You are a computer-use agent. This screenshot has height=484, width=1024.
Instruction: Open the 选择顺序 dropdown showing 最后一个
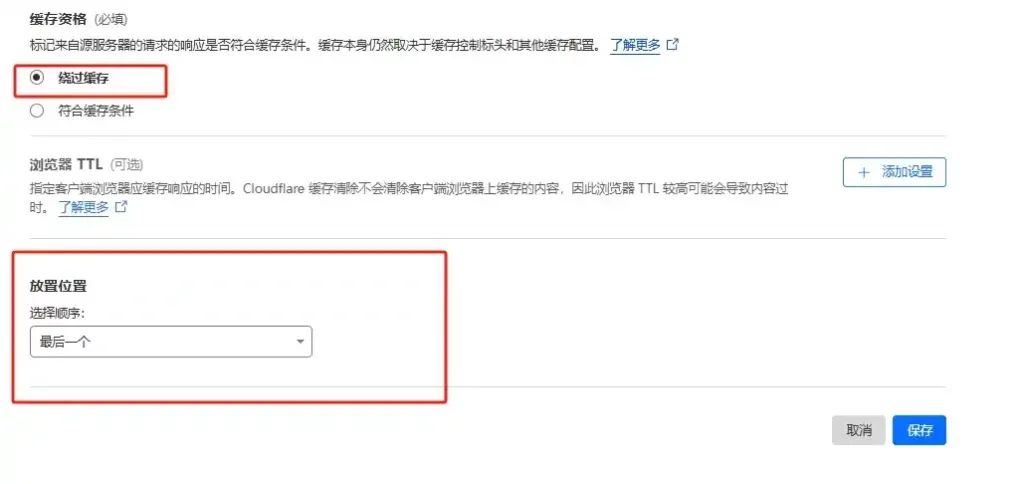tap(171, 342)
